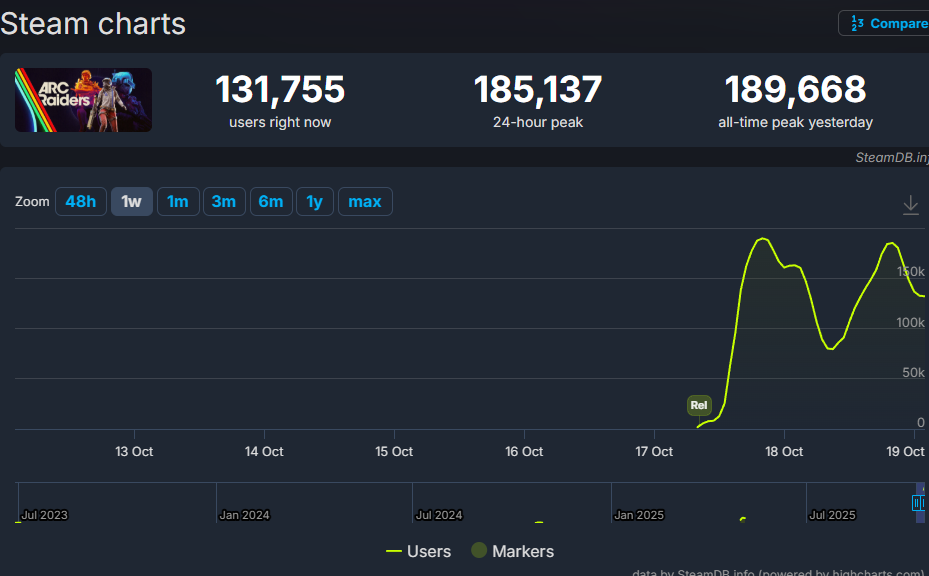Click the Rel release marker on chart

click(x=699, y=405)
